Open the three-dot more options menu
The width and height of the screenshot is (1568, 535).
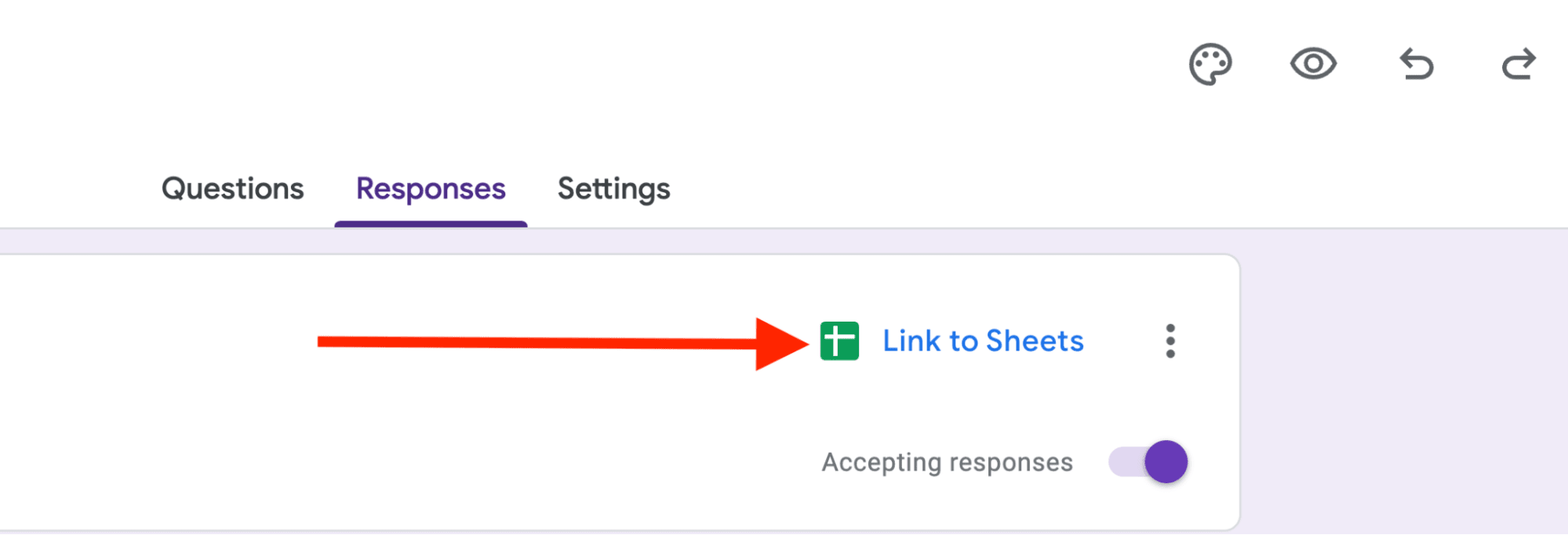coord(1170,341)
